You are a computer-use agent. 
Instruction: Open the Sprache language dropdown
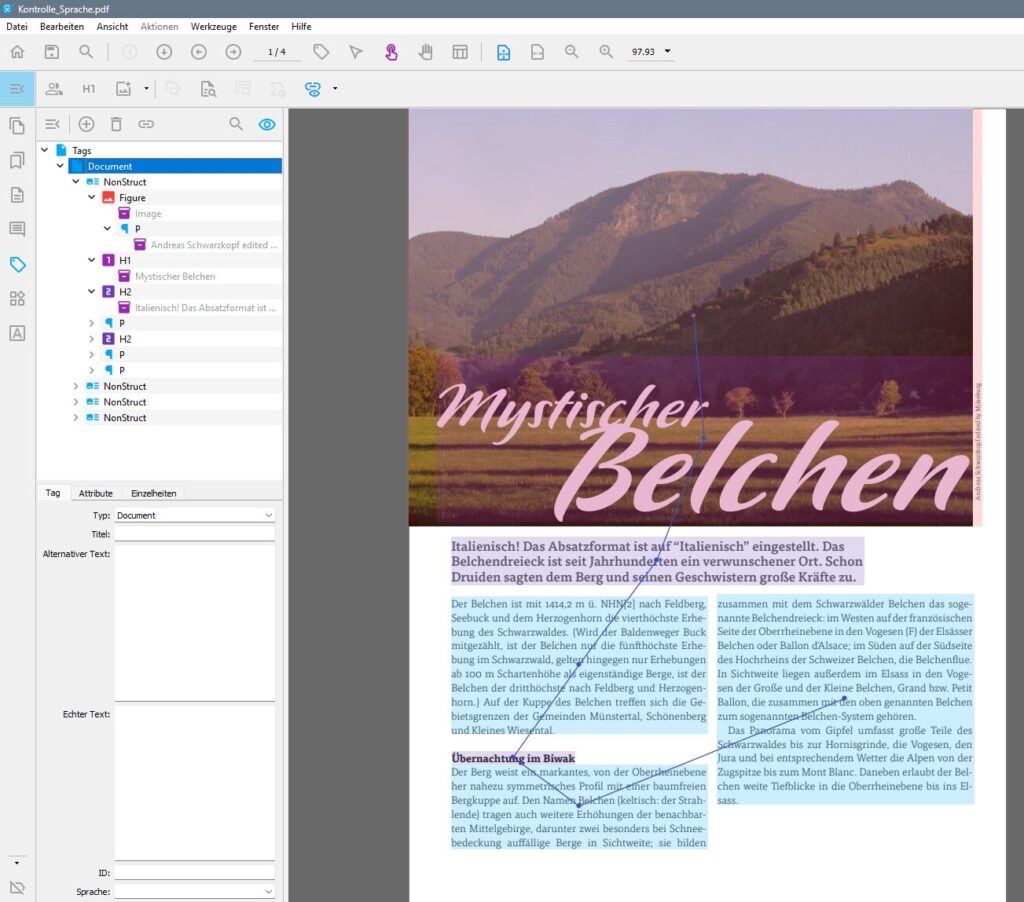(194, 891)
